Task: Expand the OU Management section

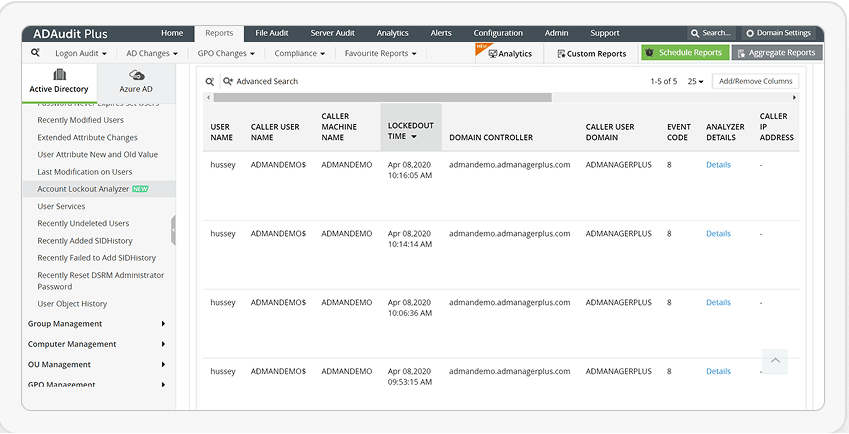Action: tap(96, 365)
